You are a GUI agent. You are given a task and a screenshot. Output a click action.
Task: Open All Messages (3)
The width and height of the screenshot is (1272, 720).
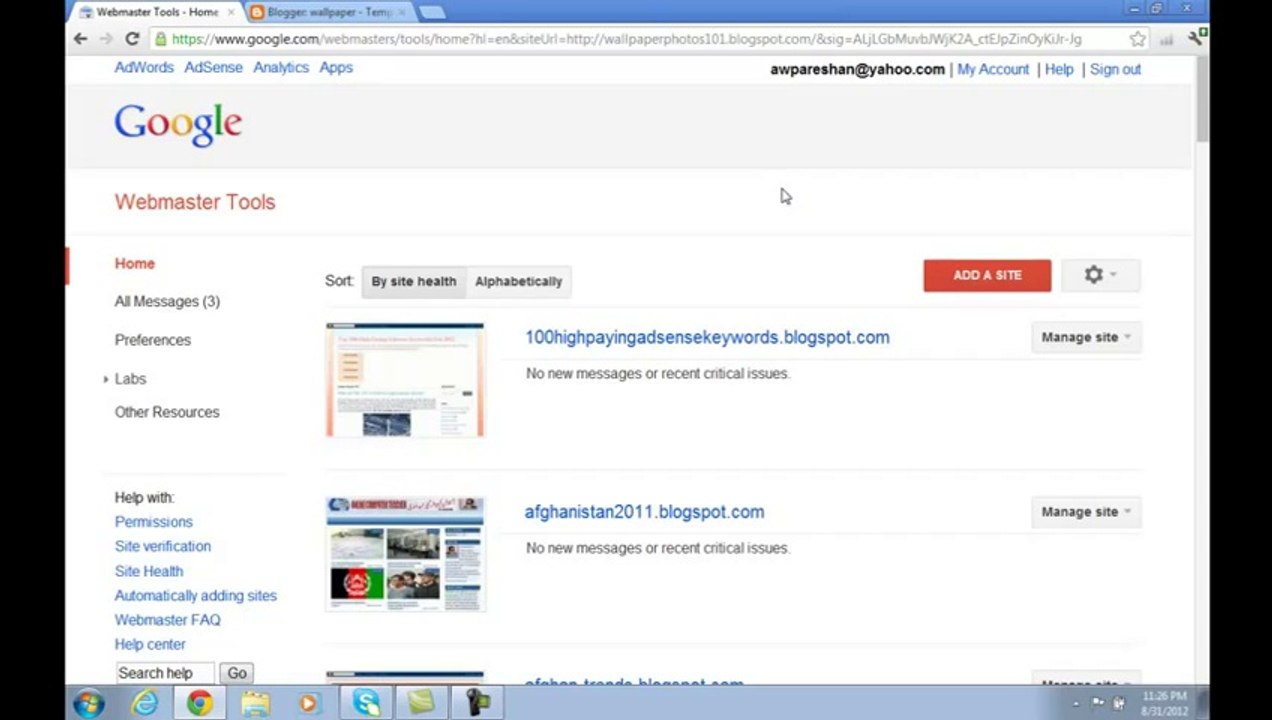(x=167, y=301)
